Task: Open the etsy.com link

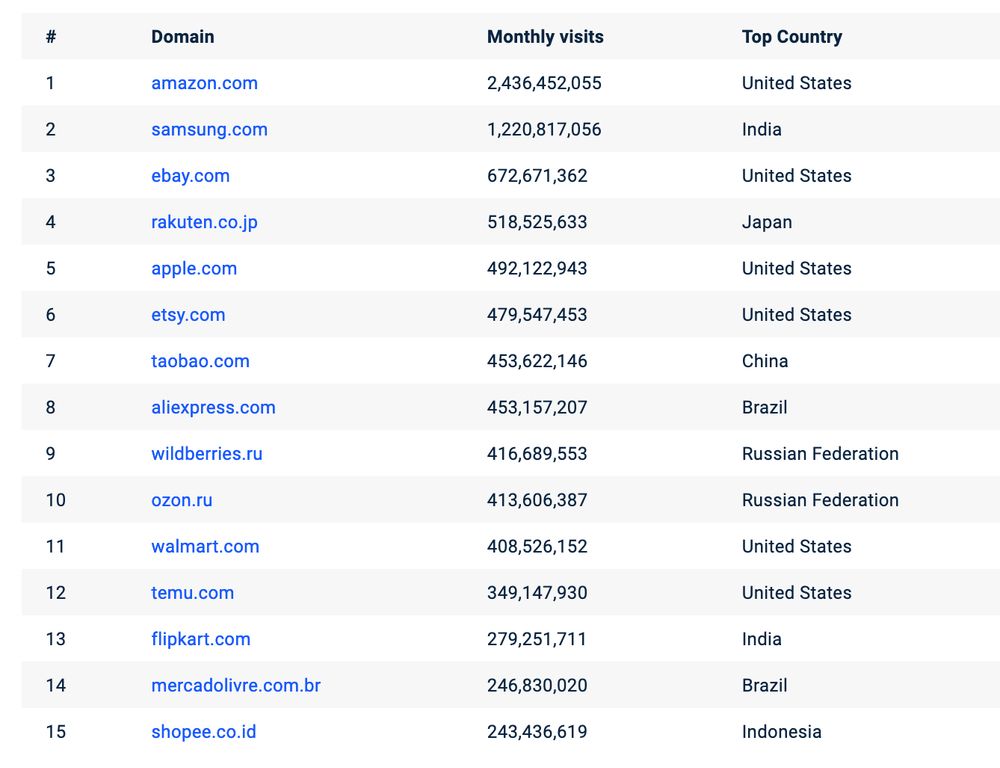Action: tap(188, 315)
